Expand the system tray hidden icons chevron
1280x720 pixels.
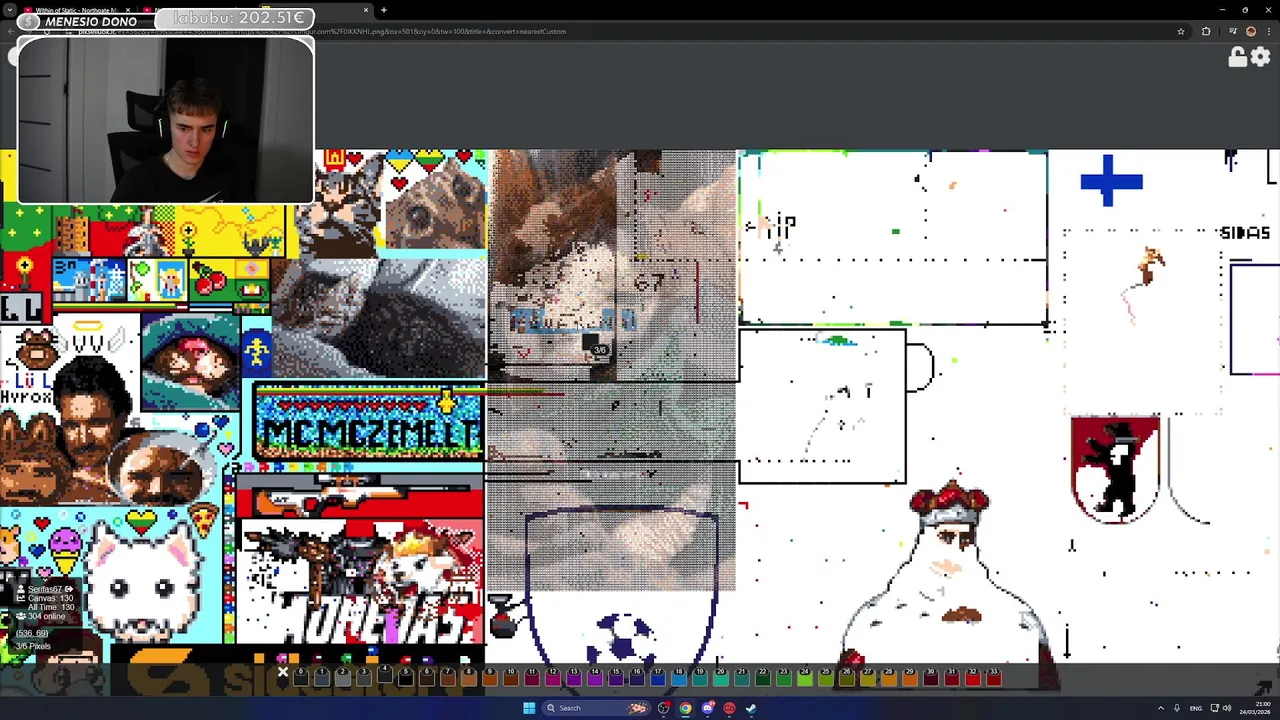click(1161, 708)
